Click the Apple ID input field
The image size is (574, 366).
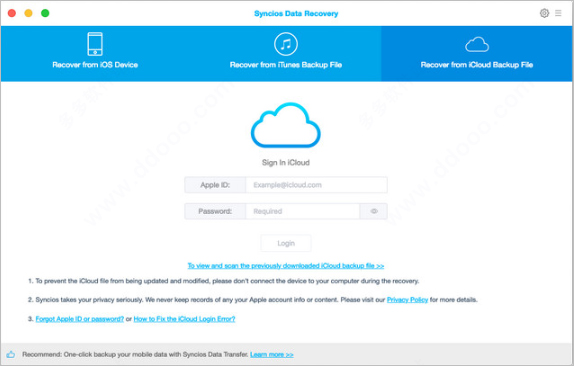(x=316, y=185)
